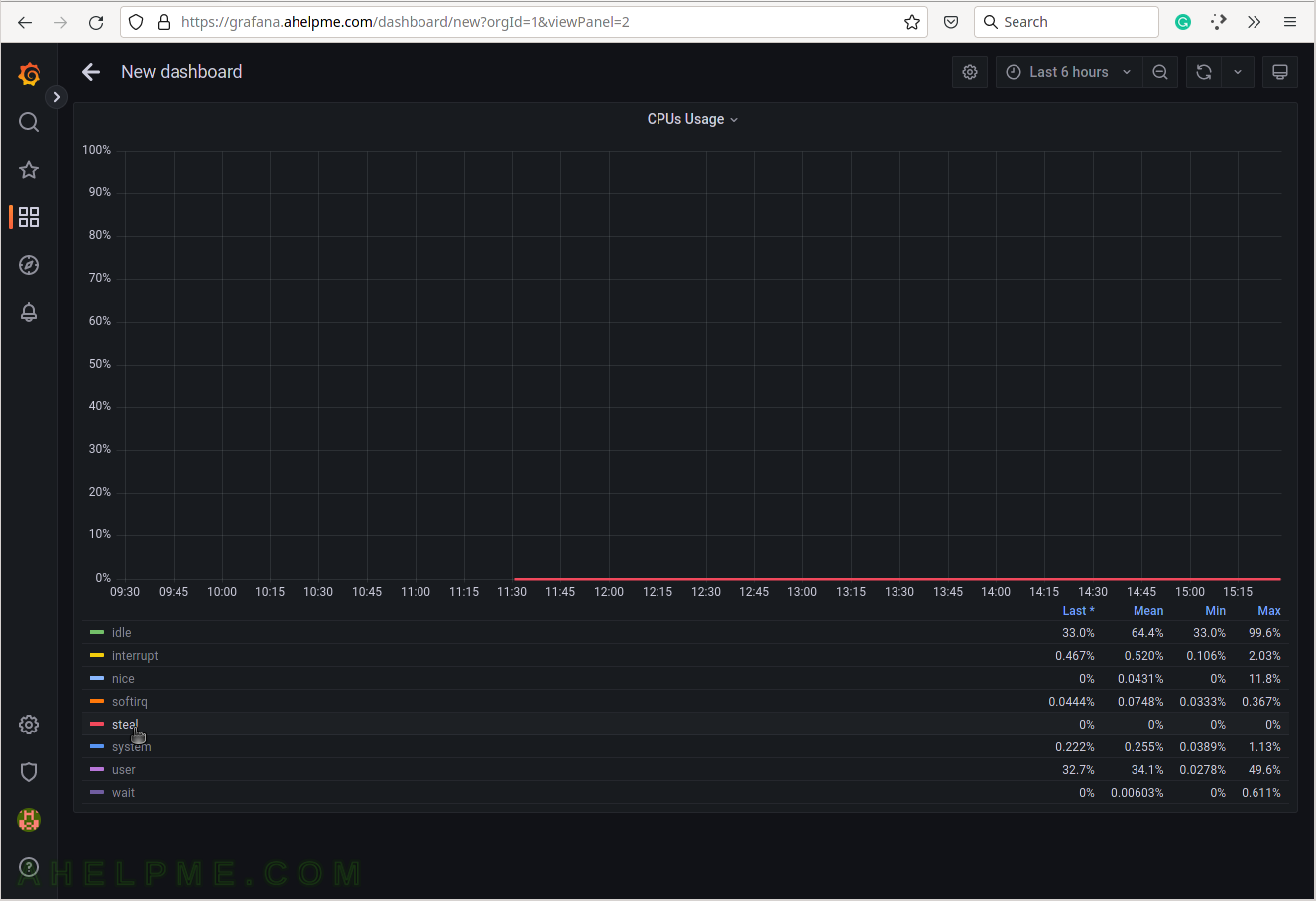Click the system Max value 1.13%

point(1264,747)
